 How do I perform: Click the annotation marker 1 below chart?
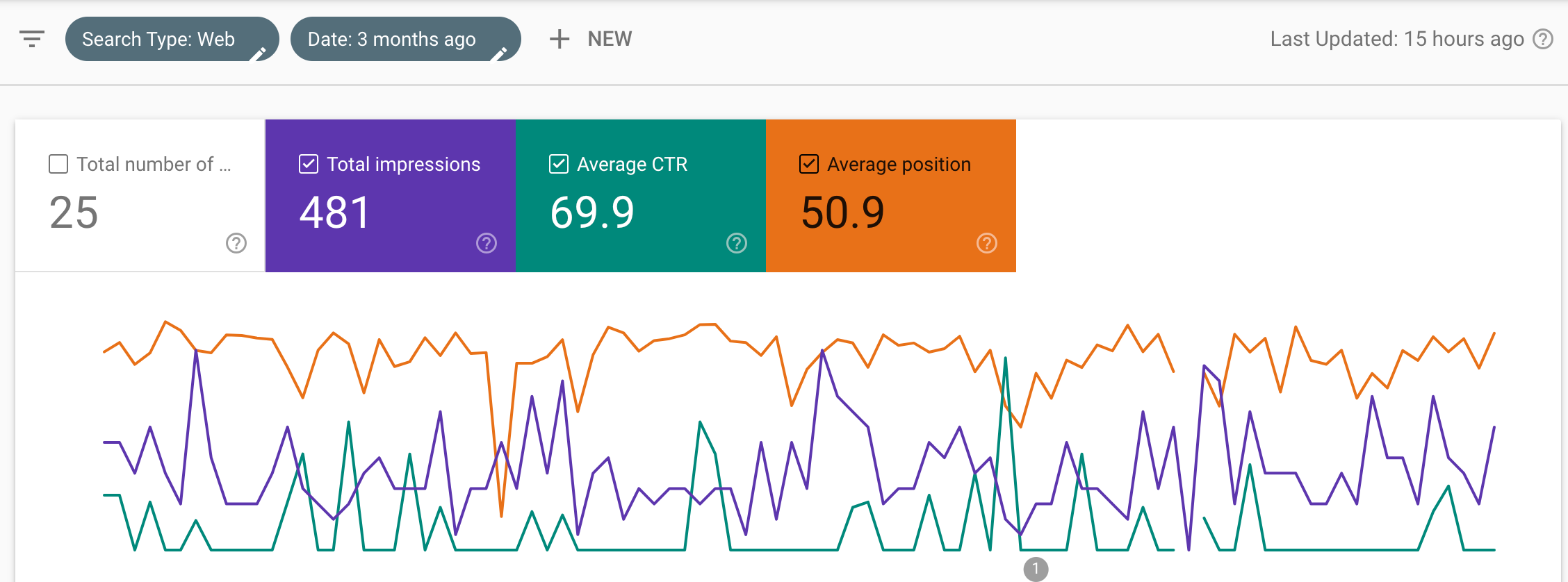pos(1036,569)
